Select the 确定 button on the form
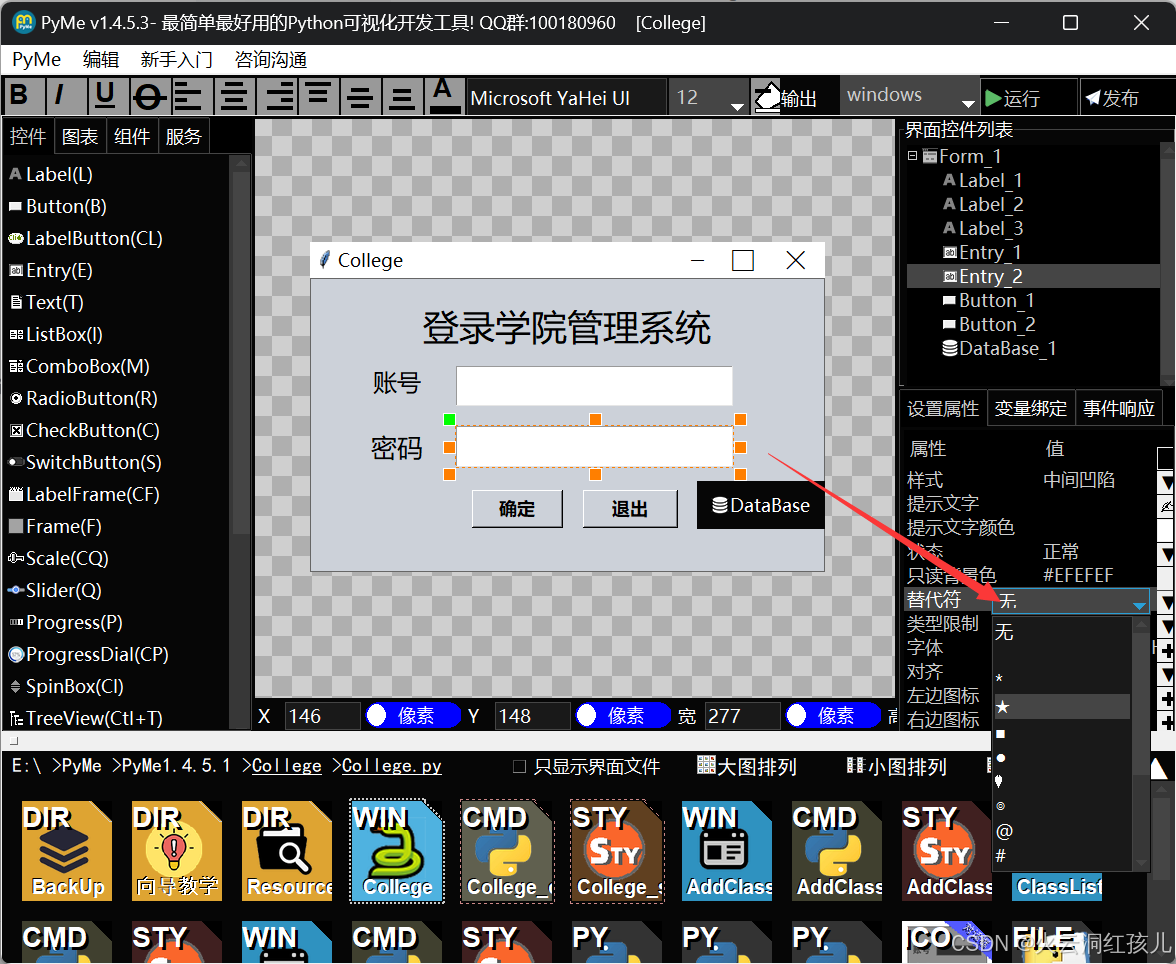 517,509
